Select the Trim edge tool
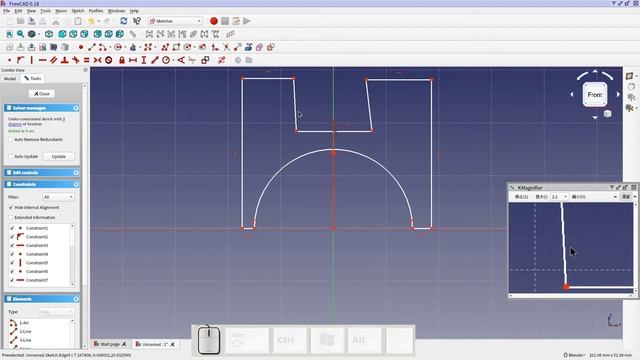Viewport: 640px width, 360px height. 227,47
